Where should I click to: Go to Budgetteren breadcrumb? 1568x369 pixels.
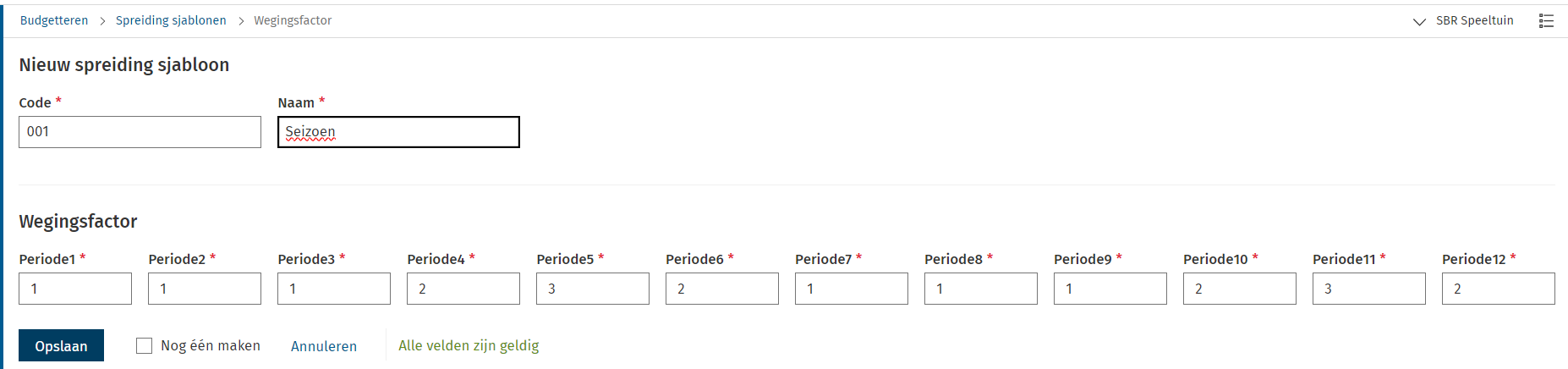[54, 20]
